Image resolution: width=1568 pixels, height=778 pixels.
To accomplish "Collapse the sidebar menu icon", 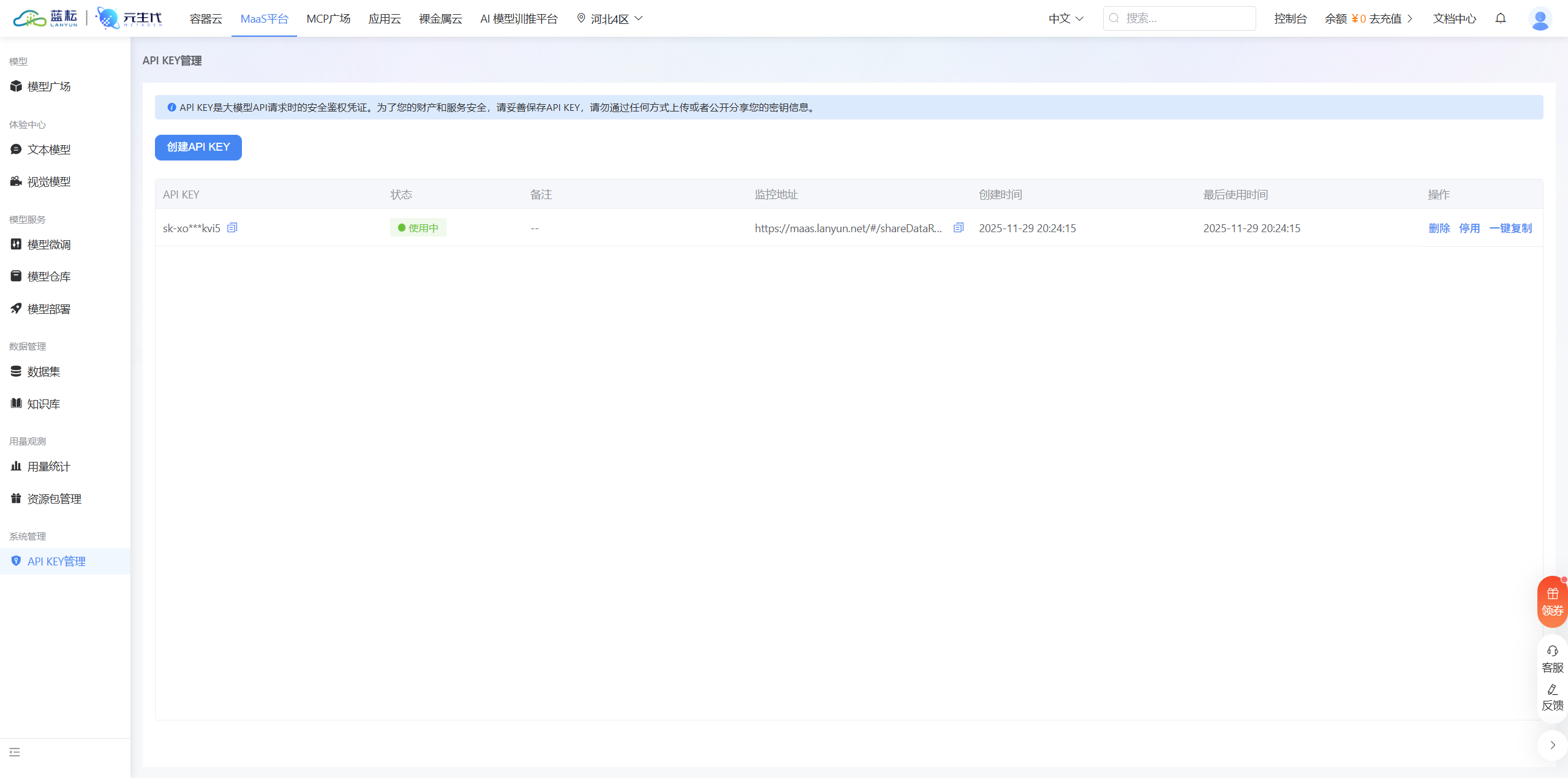I will tap(15, 752).
